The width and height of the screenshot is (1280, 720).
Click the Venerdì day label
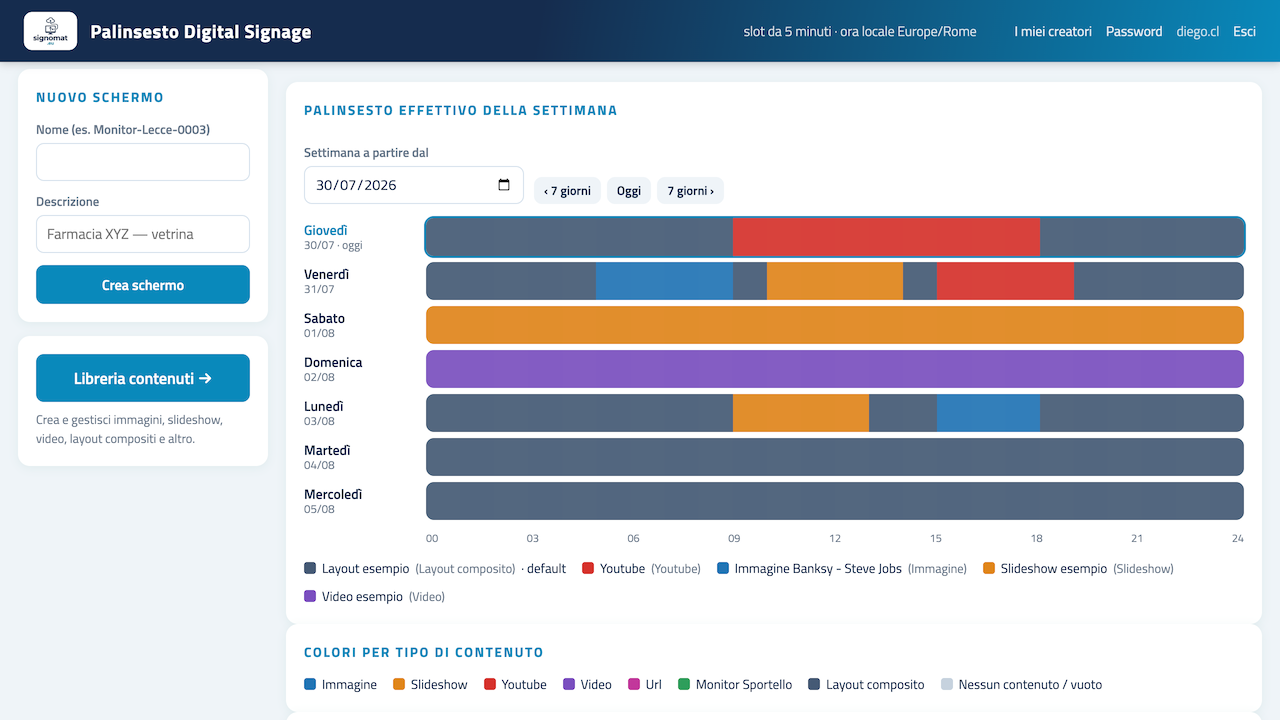click(x=327, y=274)
